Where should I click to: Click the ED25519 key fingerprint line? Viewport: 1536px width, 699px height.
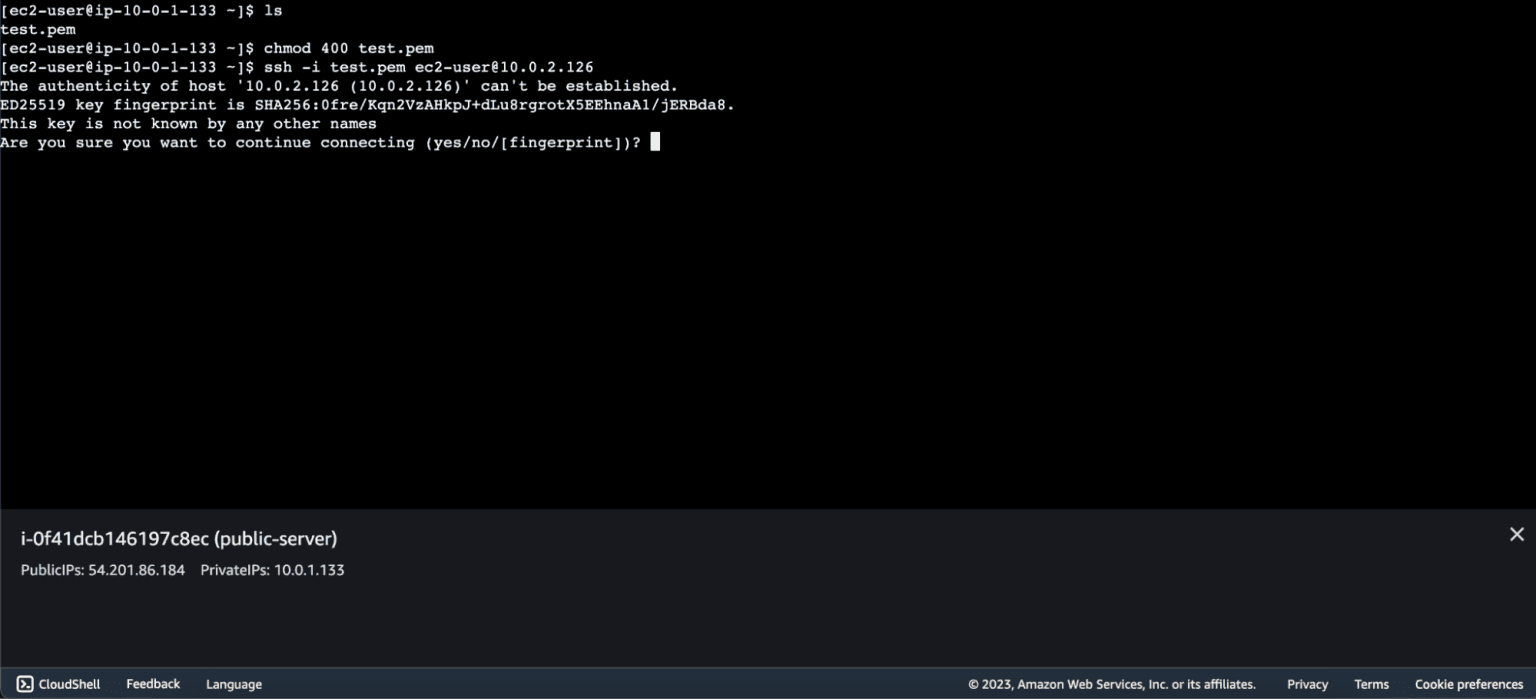[x=368, y=105]
